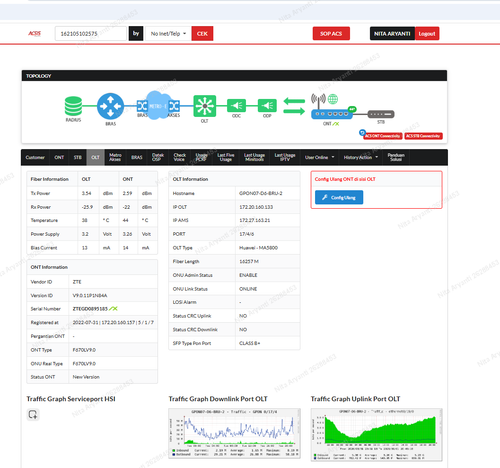The width and height of the screenshot is (500, 468).
Task: Click the SOP ACS button
Action: [x=331, y=34]
